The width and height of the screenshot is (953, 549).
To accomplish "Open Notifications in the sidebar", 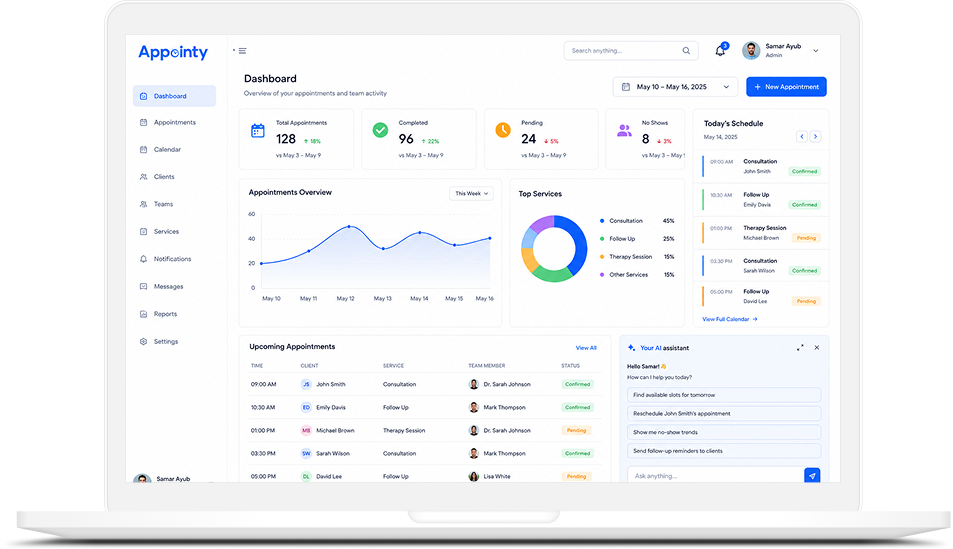I will point(174,259).
